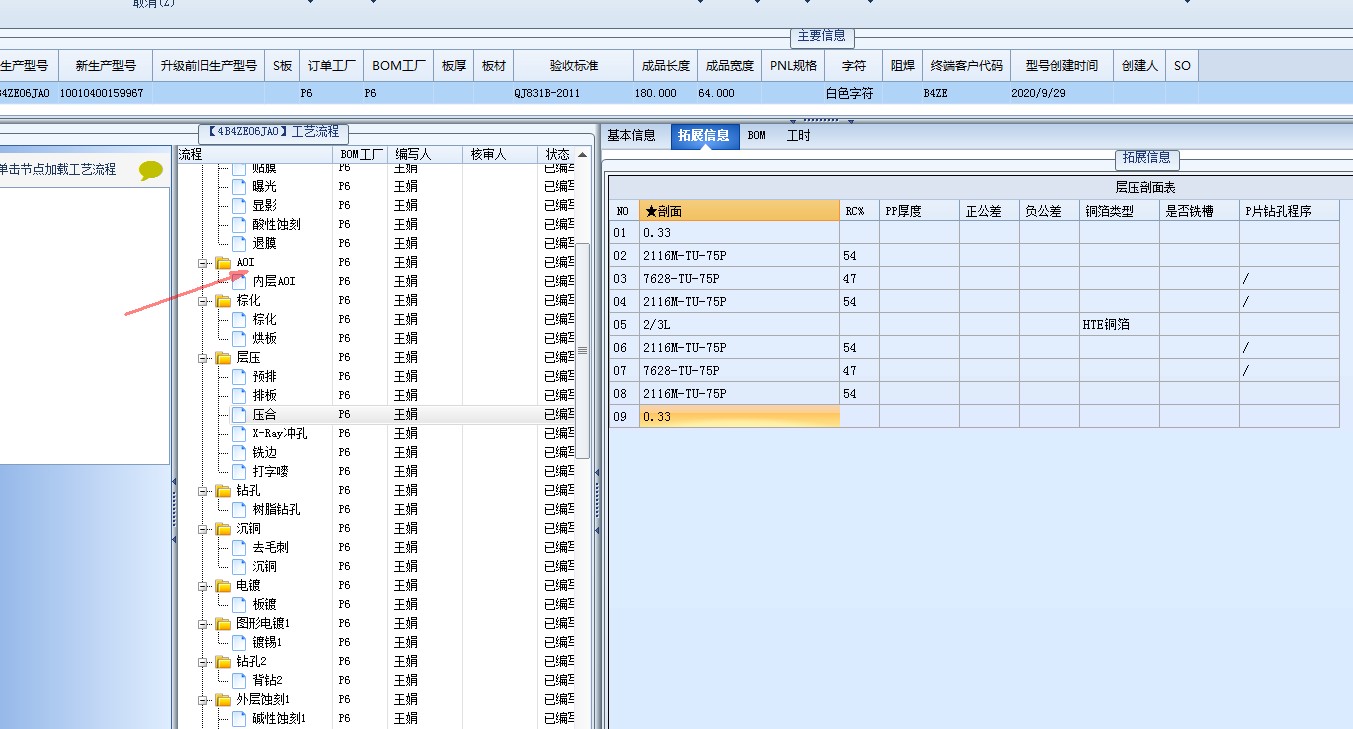Click document icon beside 铣边
The height and width of the screenshot is (729, 1353).
(239, 452)
